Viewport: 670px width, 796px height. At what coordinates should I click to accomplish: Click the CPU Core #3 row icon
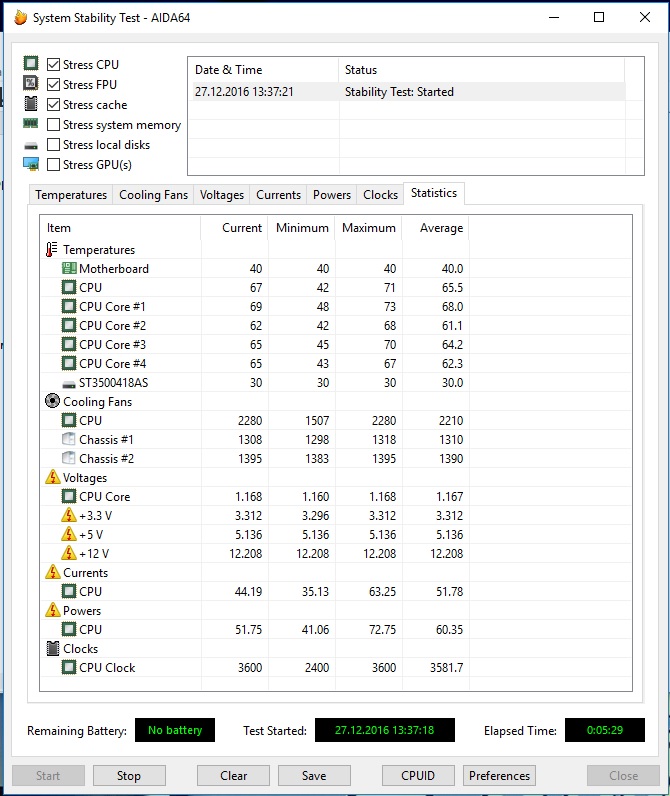pos(69,345)
